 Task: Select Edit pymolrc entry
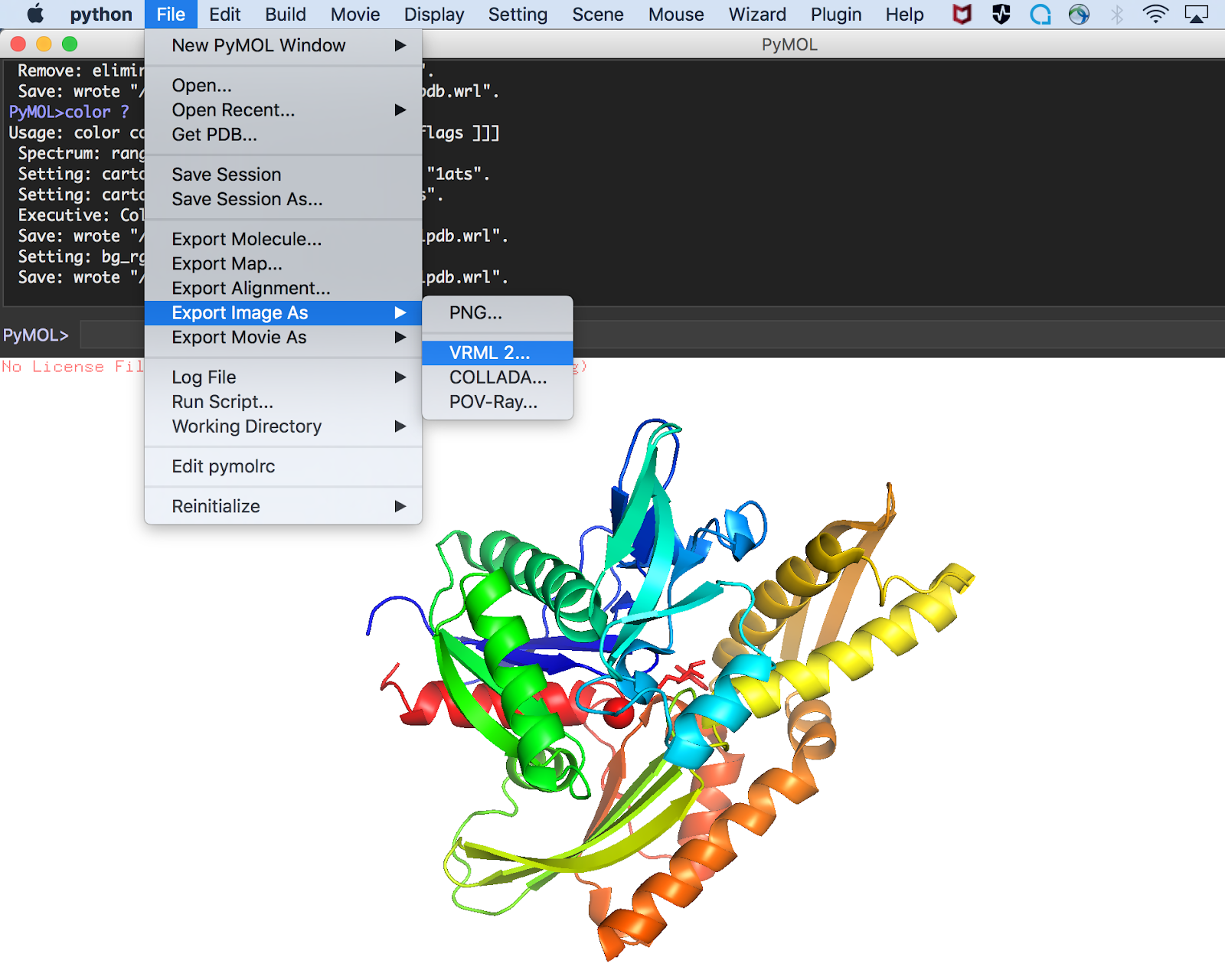pos(283,466)
